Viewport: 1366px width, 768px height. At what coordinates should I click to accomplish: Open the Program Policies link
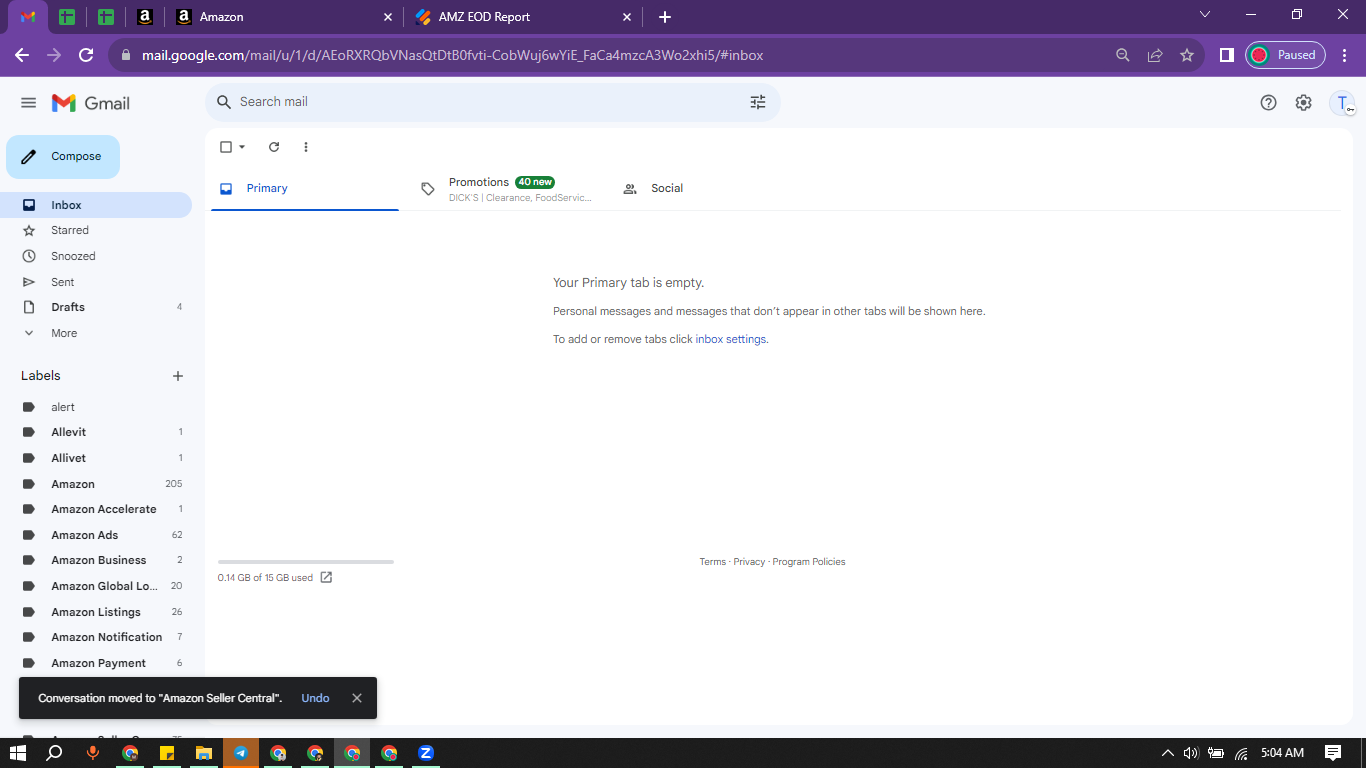tap(809, 562)
